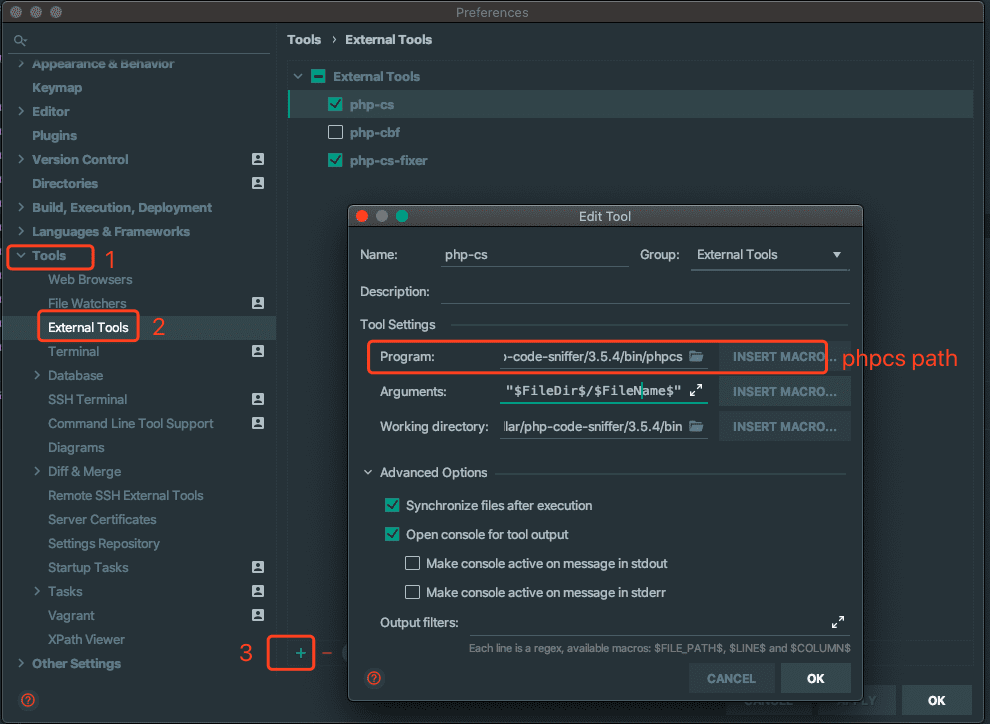Click the project icon beside File Watchers

tap(258, 303)
